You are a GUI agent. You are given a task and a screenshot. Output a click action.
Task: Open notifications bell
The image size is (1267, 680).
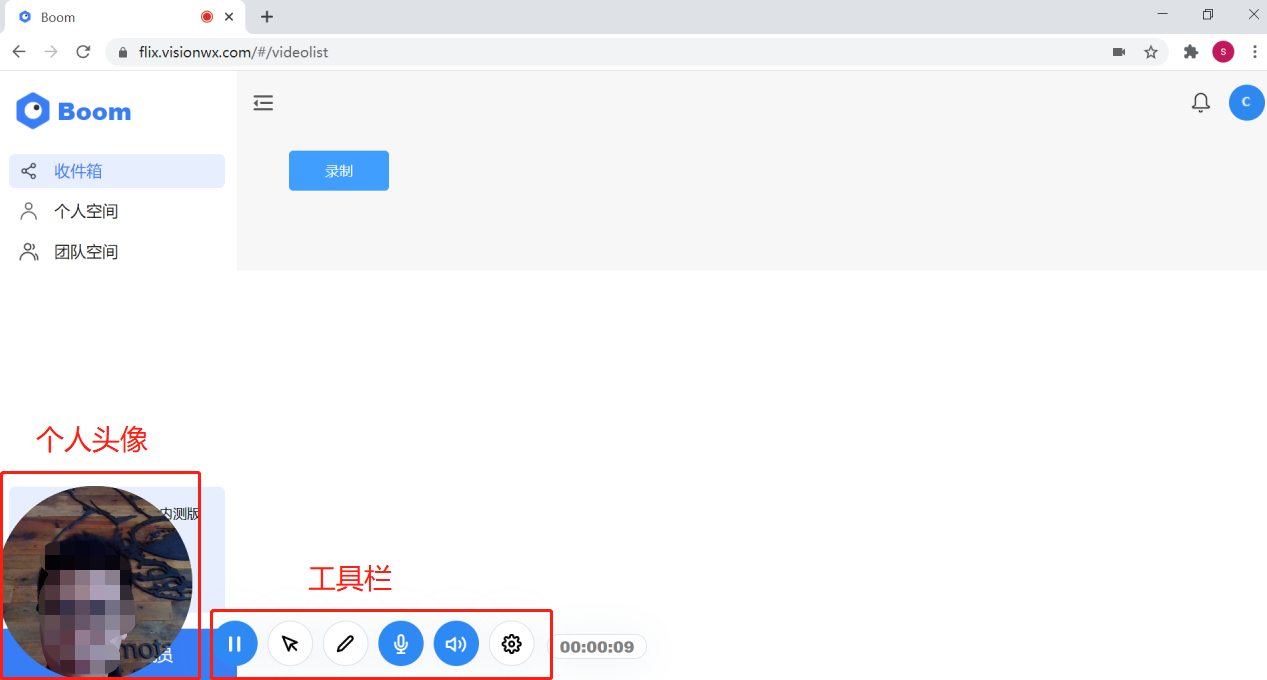[1201, 102]
